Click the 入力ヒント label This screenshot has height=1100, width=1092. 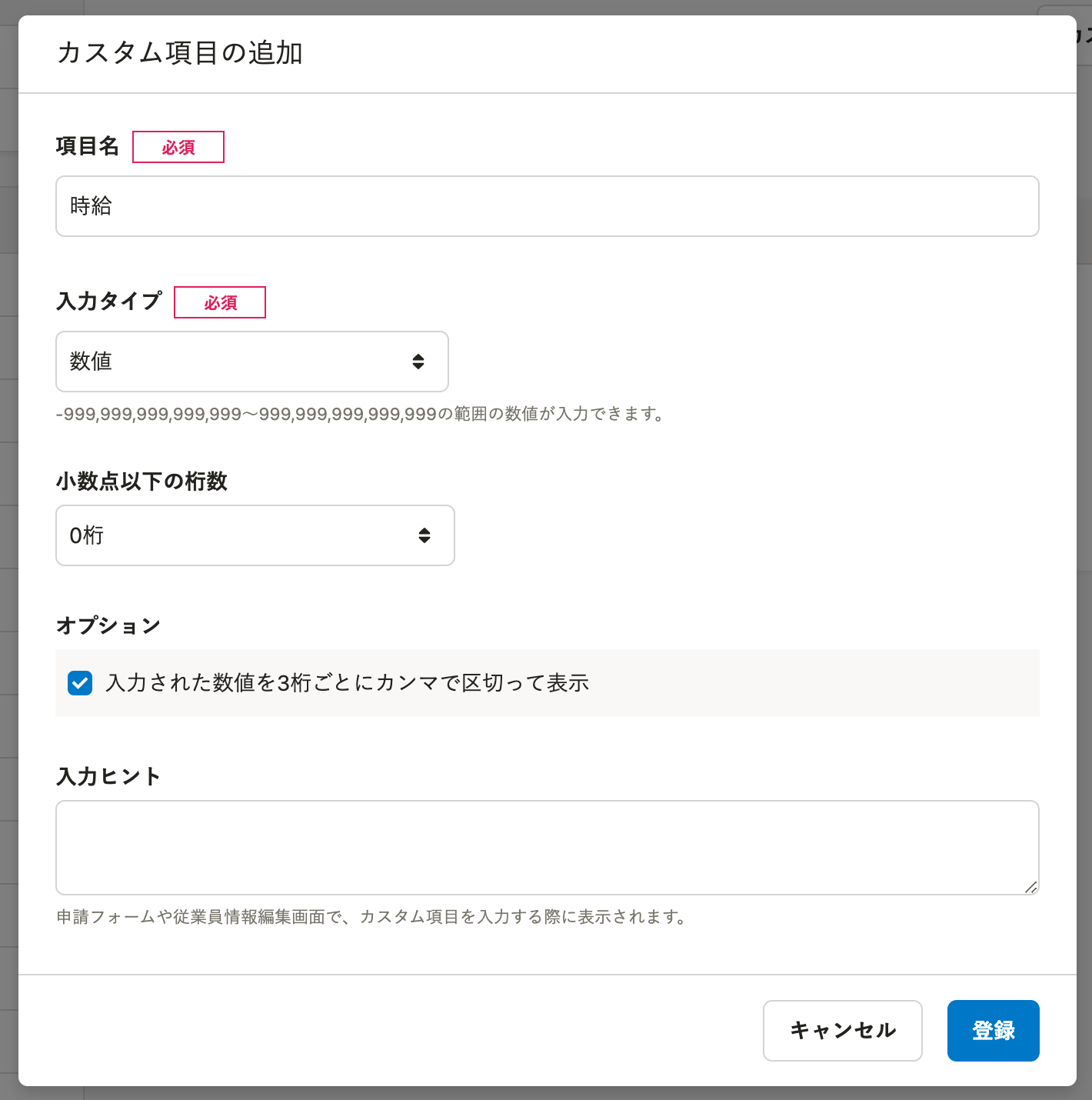[108, 776]
